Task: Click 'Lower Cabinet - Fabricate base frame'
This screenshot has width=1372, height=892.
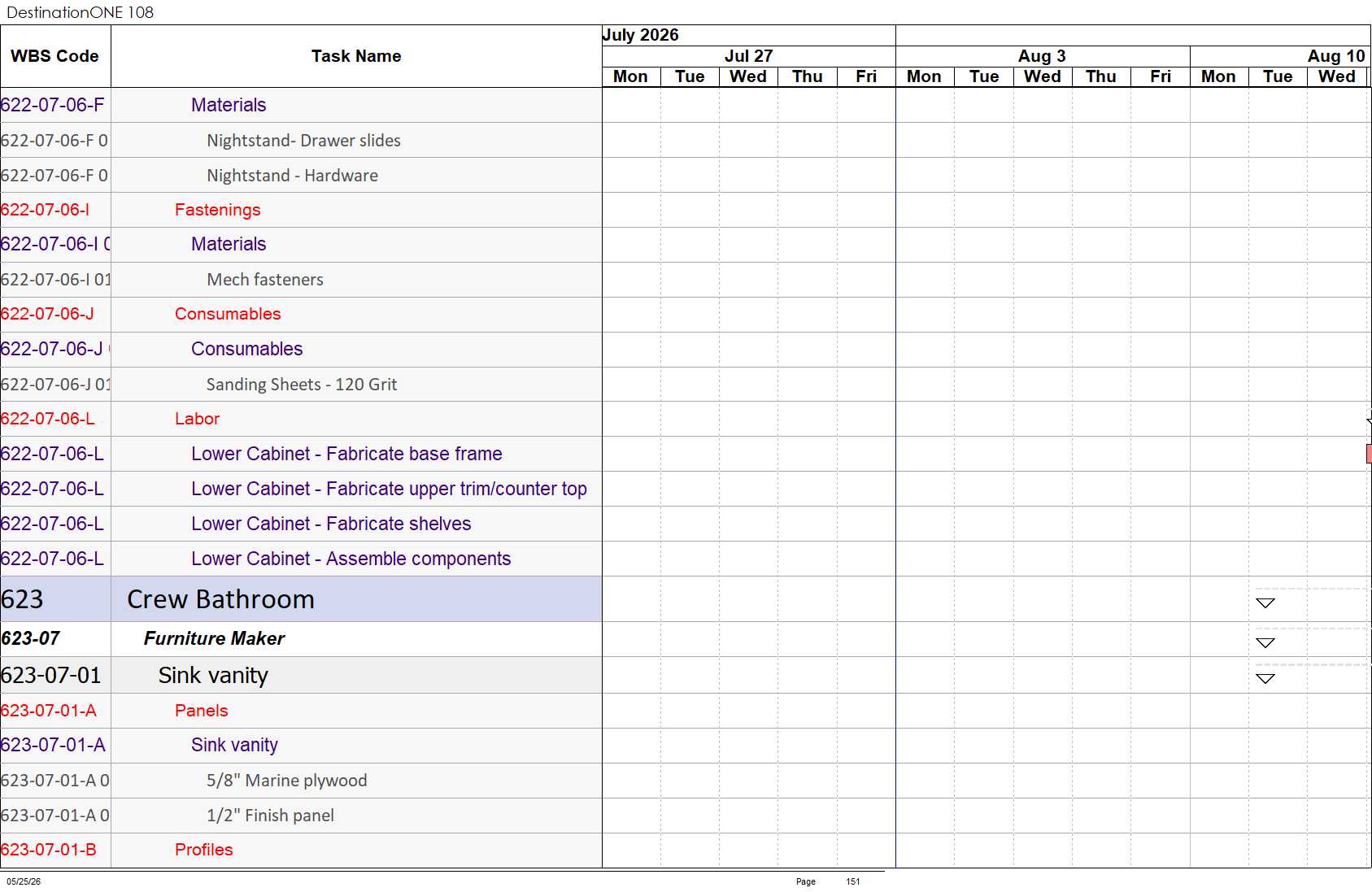Action: click(346, 454)
